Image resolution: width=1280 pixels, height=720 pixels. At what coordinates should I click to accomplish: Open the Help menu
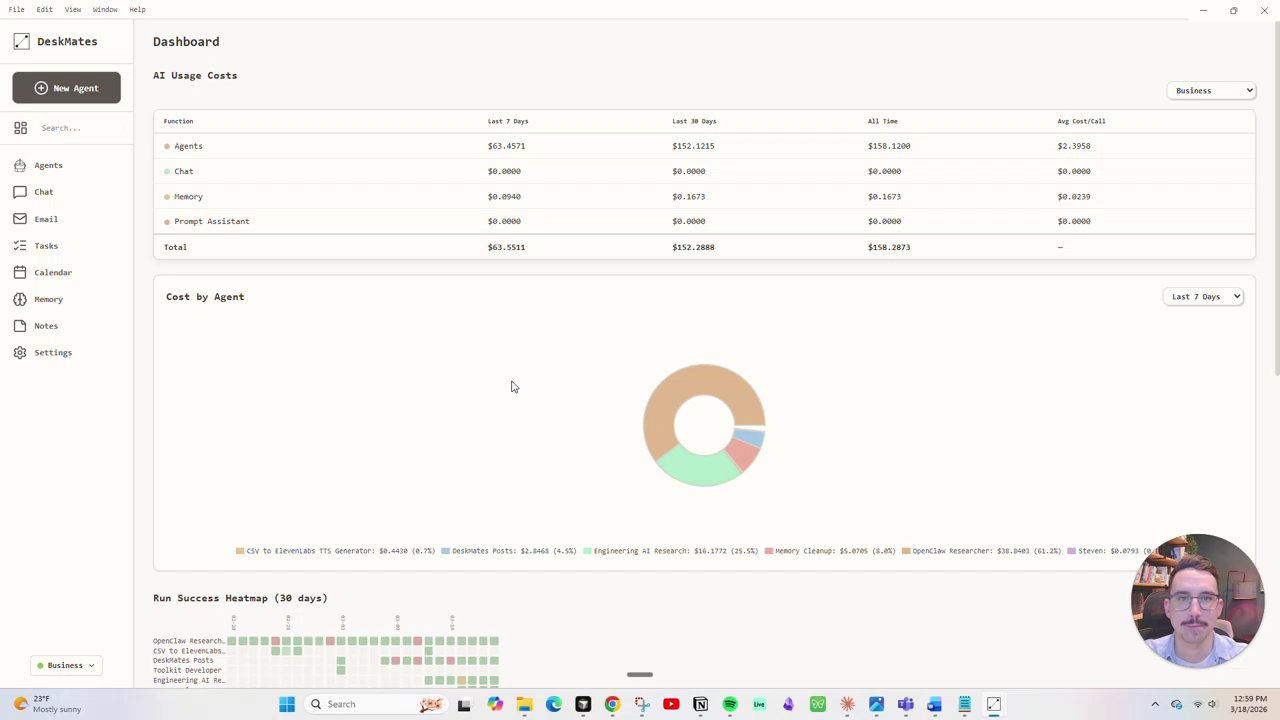137,10
